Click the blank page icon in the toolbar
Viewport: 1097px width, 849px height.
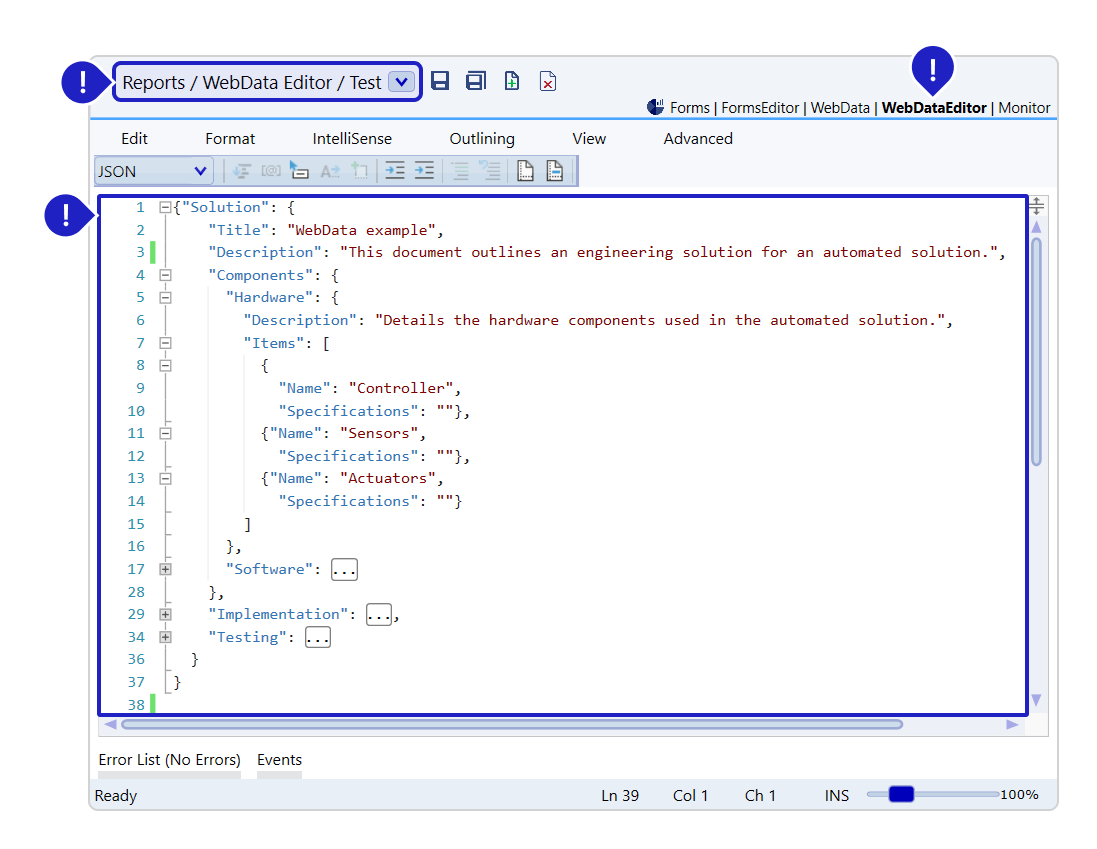point(525,171)
